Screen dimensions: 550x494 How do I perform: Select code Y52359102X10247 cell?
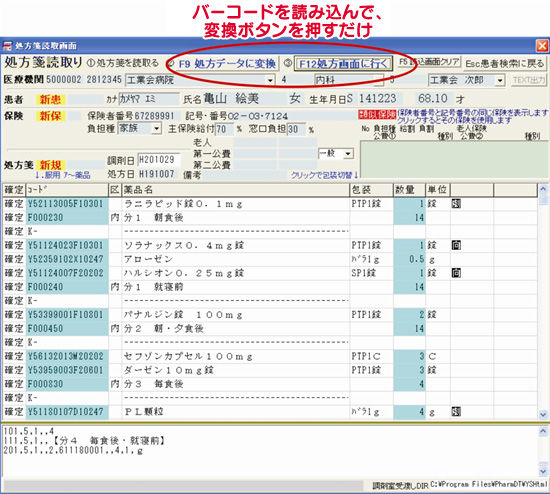(x=67, y=259)
